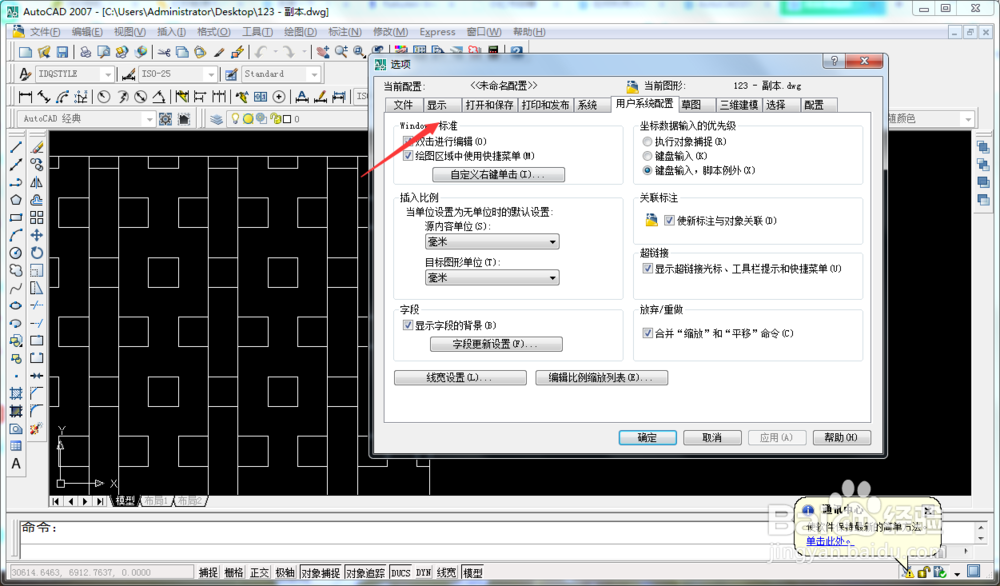Click the Open file icon in toolbar
This screenshot has height=586, width=1000.
(x=44, y=52)
